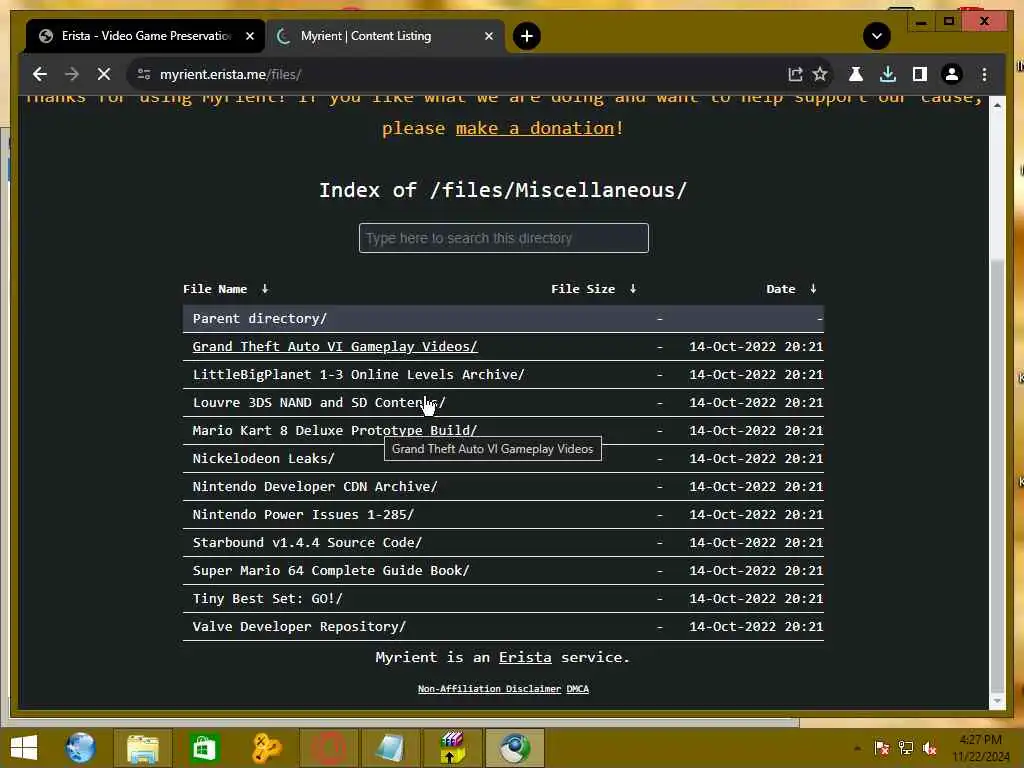Image resolution: width=1024 pixels, height=768 pixels.
Task: Click the scrollbar up arrow
Action: [997, 104]
